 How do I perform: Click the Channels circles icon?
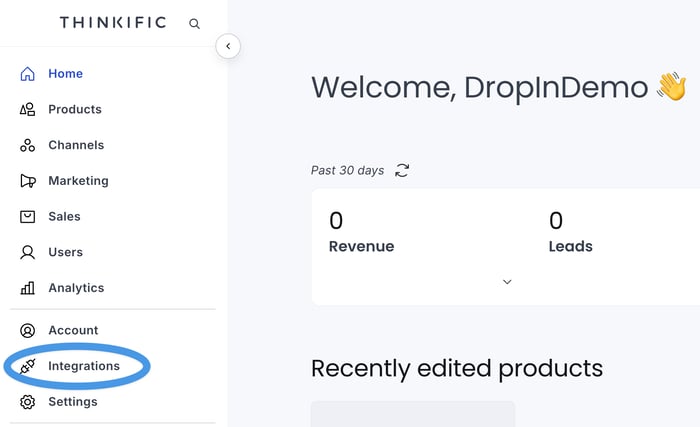point(28,146)
